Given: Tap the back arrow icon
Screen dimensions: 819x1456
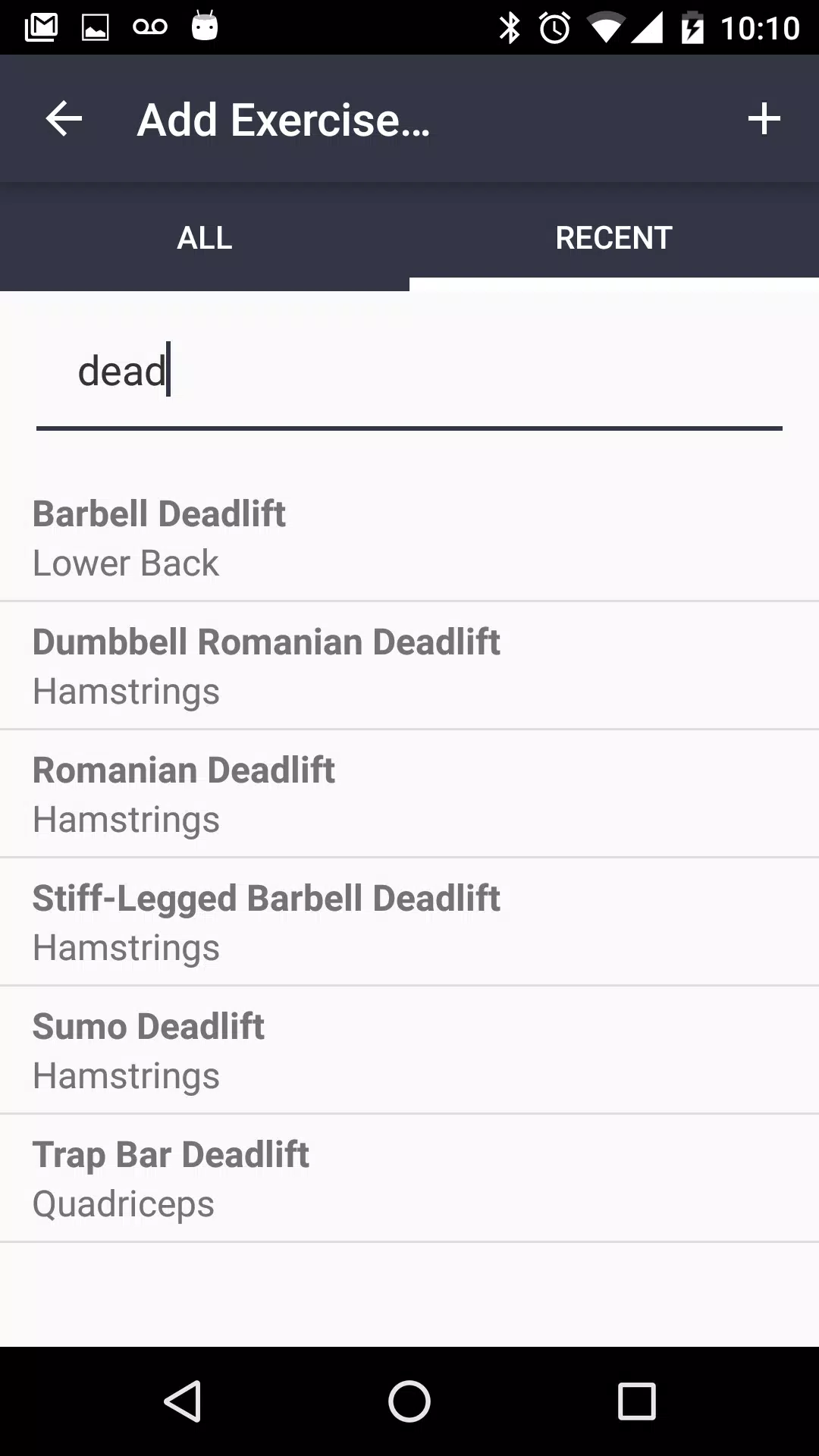Looking at the screenshot, I should [64, 119].
